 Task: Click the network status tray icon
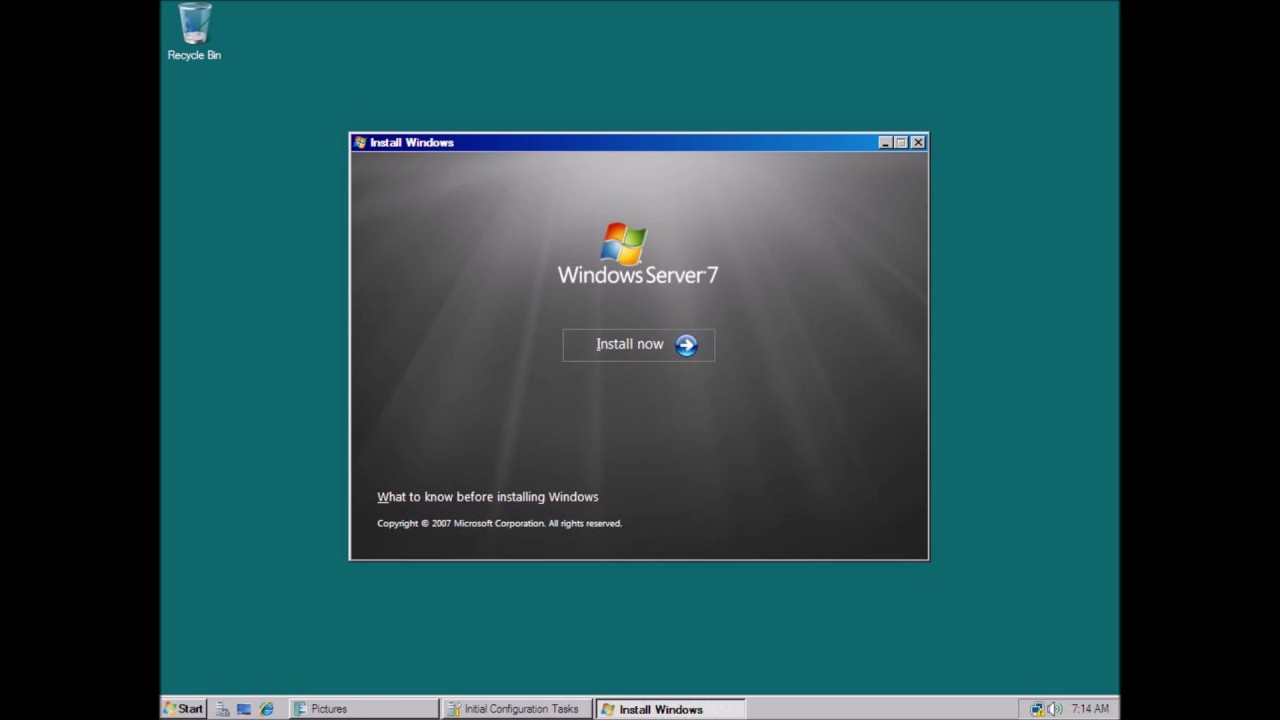(1037, 709)
